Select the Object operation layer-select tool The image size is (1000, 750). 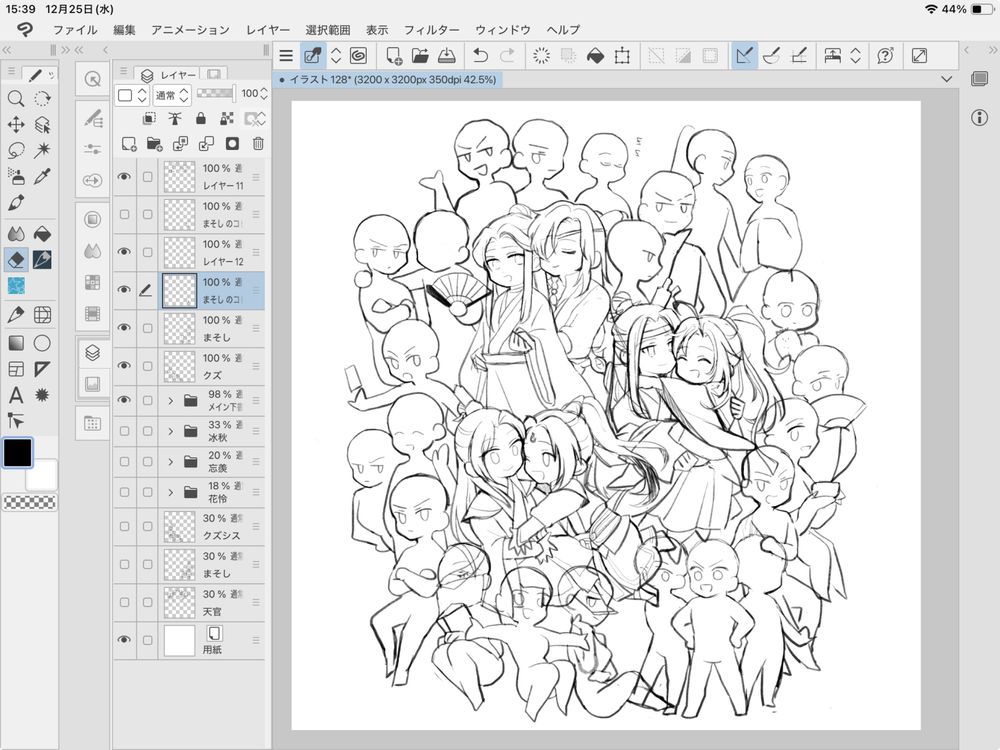(42, 124)
